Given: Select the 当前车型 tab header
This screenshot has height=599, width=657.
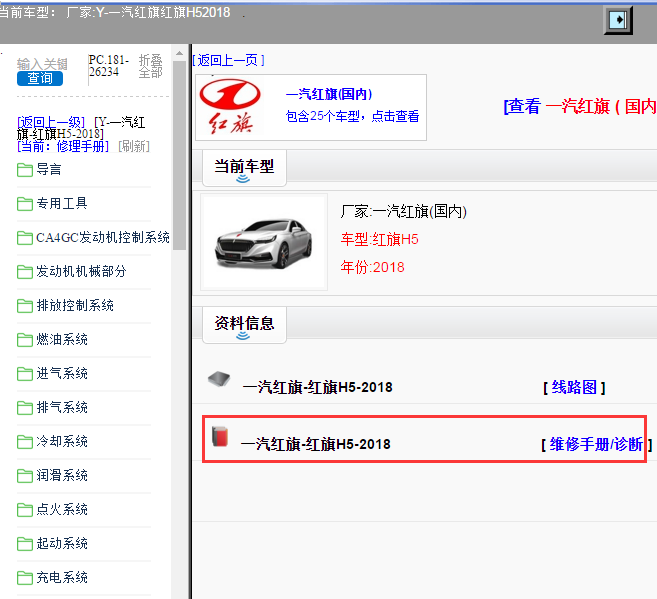Looking at the screenshot, I should (244, 167).
